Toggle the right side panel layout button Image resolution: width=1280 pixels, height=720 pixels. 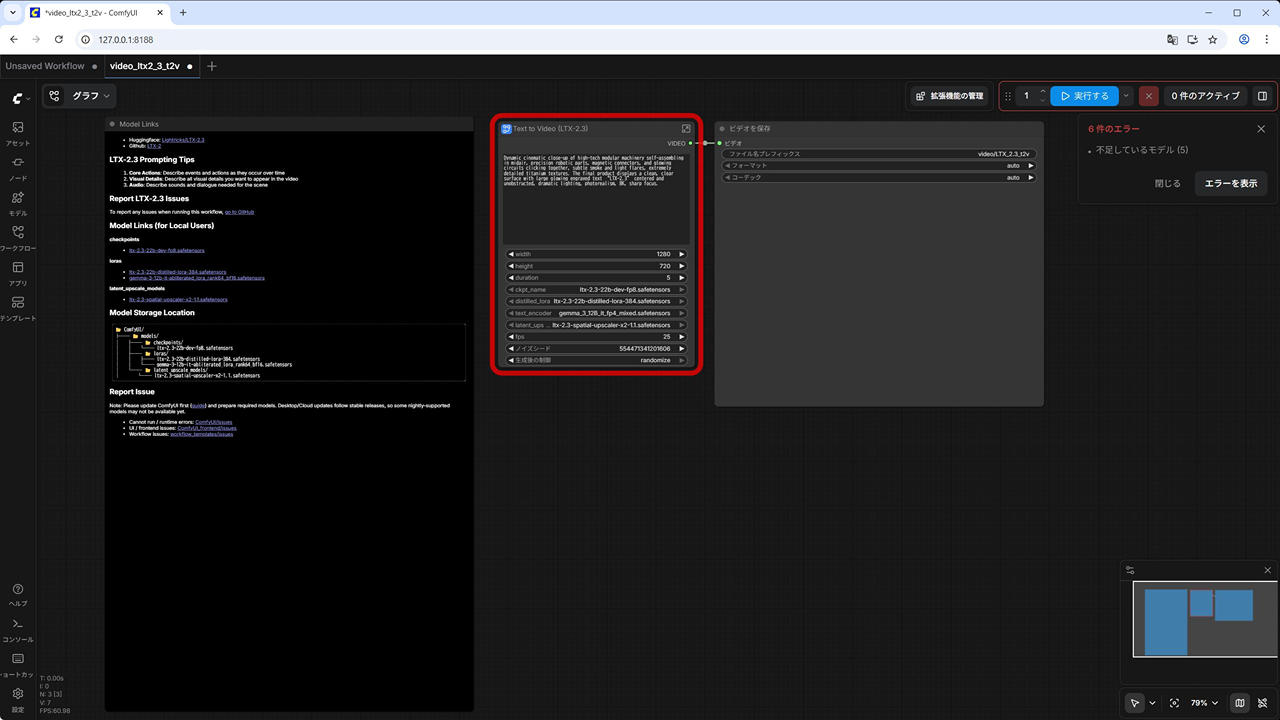click(x=1262, y=96)
